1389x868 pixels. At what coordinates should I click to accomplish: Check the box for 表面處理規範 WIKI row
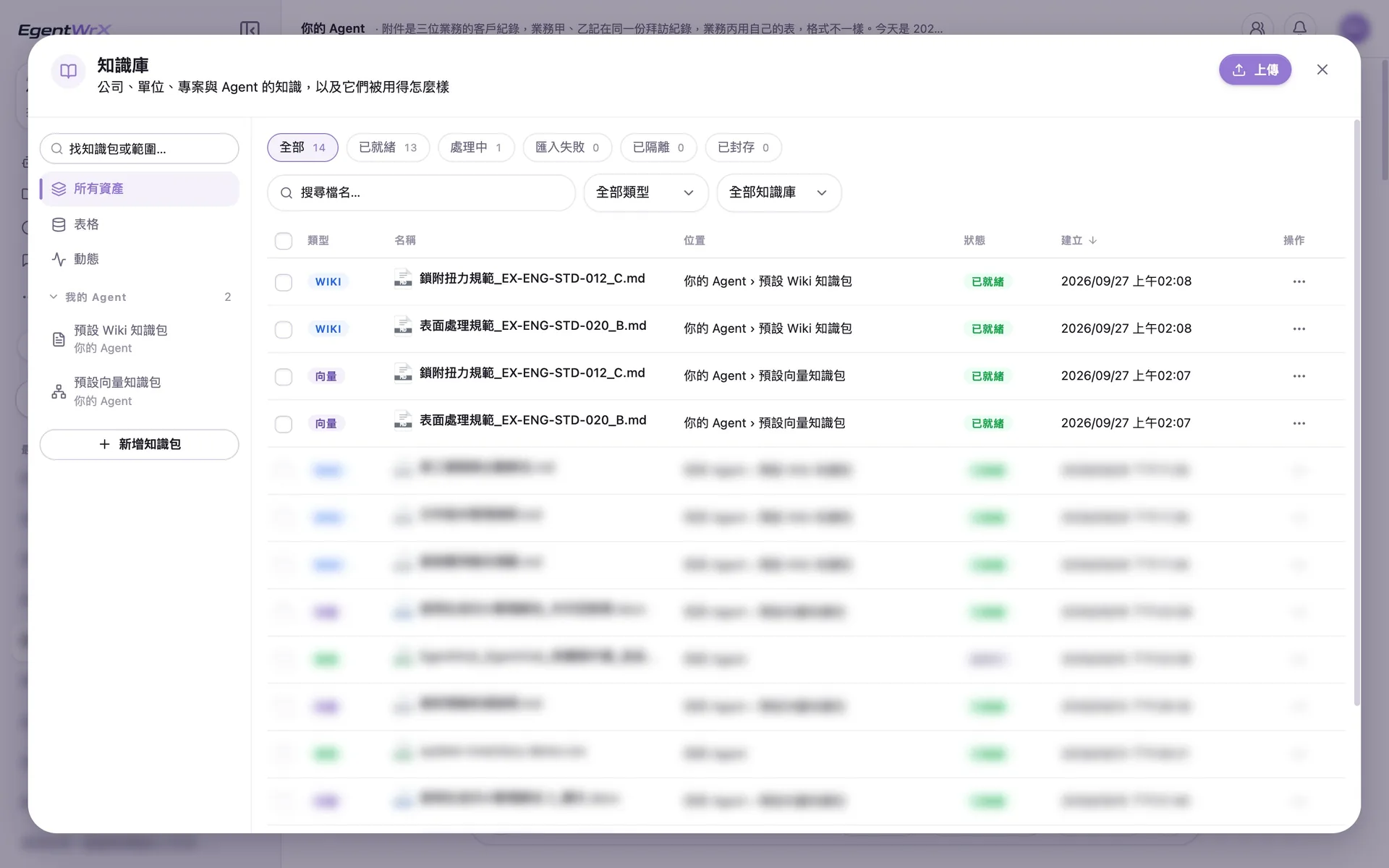pos(284,330)
